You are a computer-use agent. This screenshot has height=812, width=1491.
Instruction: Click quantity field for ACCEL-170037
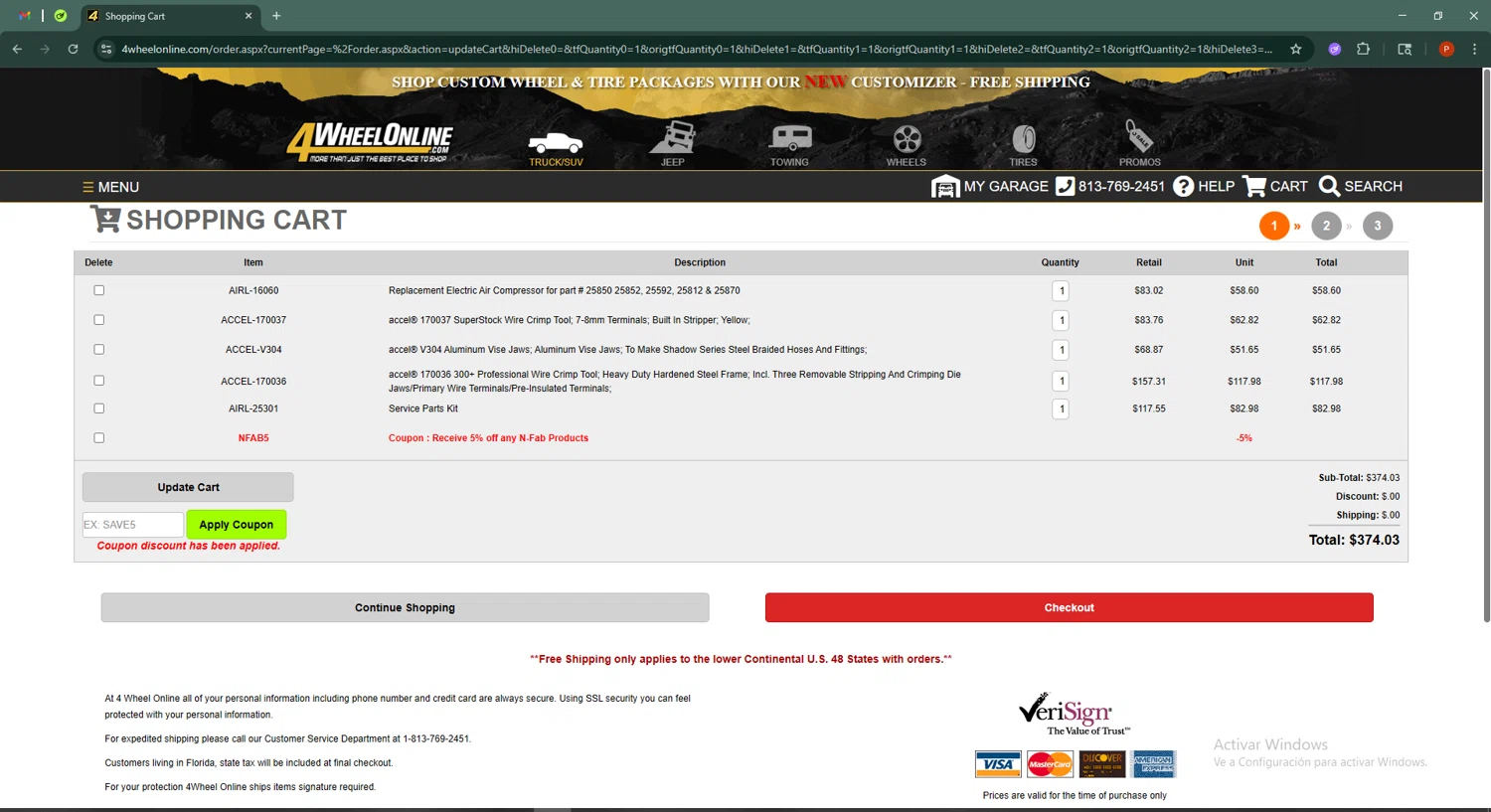1061,320
